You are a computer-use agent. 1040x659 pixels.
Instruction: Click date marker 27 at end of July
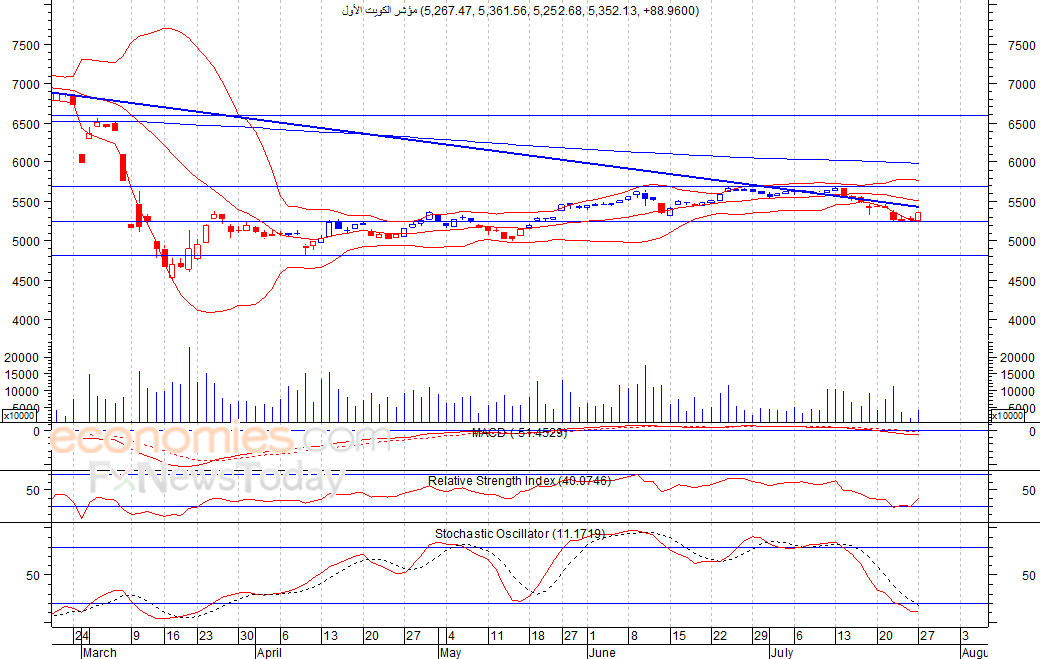pyautogui.click(x=927, y=636)
